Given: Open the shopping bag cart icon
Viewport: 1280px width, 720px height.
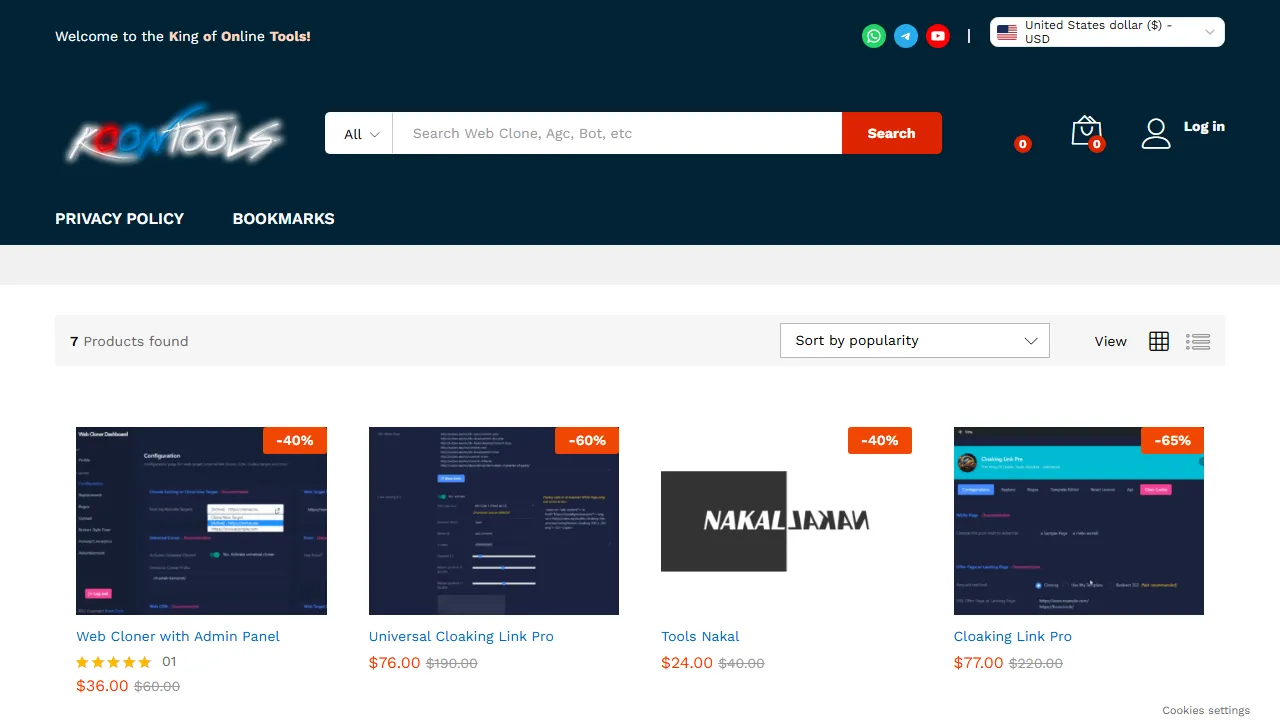Looking at the screenshot, I should 1086,131.
